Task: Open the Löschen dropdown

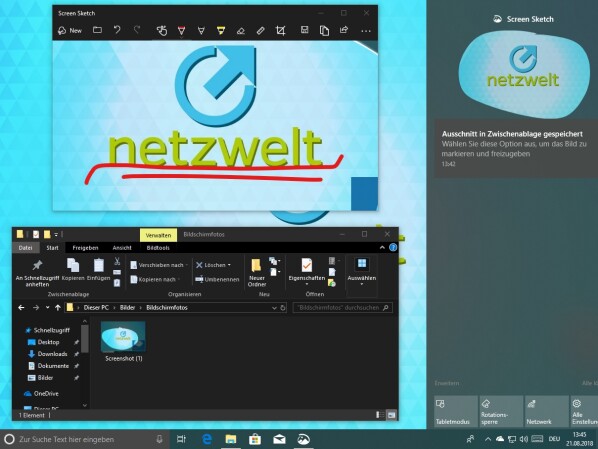Action: [213, 265]
